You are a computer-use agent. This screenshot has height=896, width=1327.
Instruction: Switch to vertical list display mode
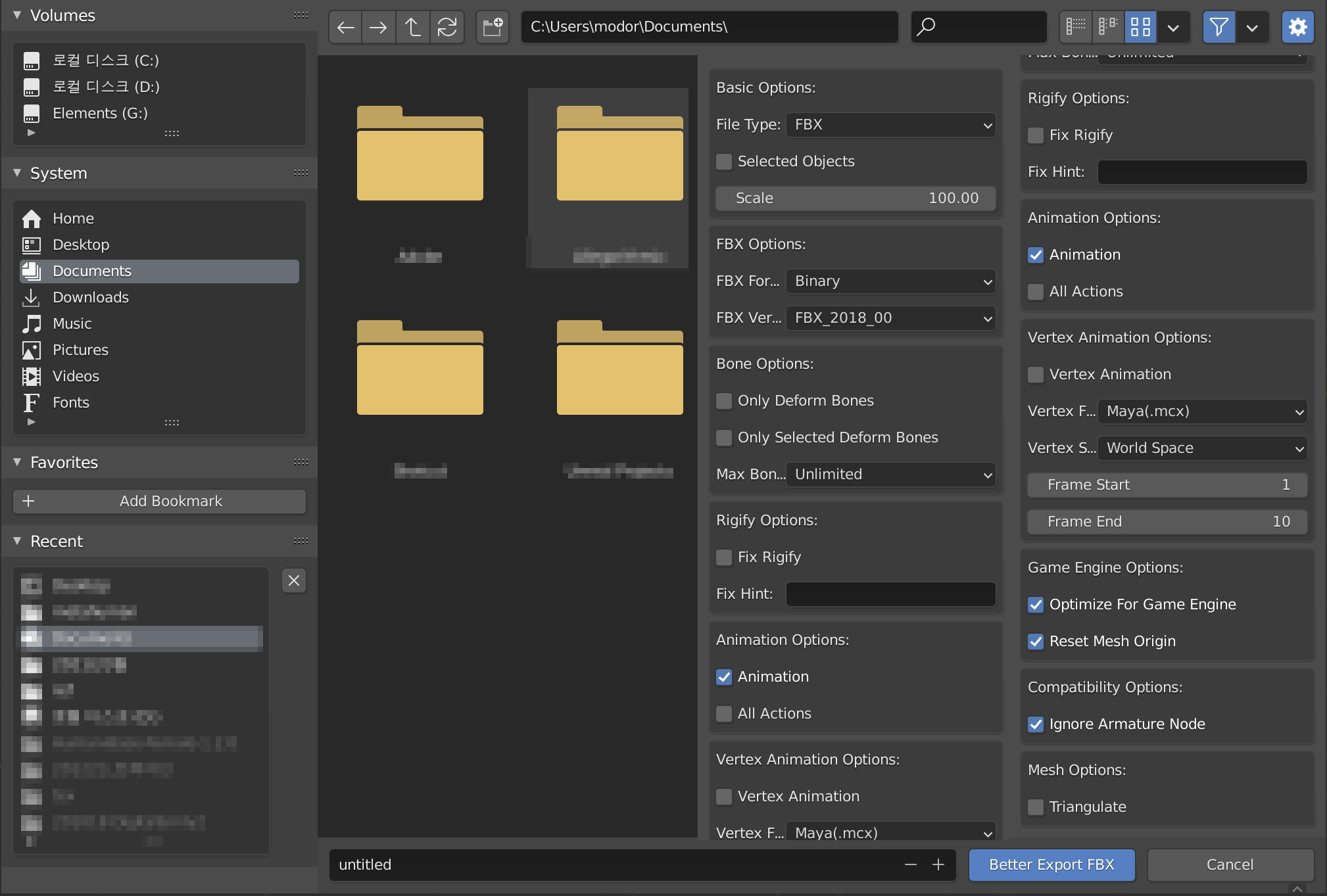1076,27
